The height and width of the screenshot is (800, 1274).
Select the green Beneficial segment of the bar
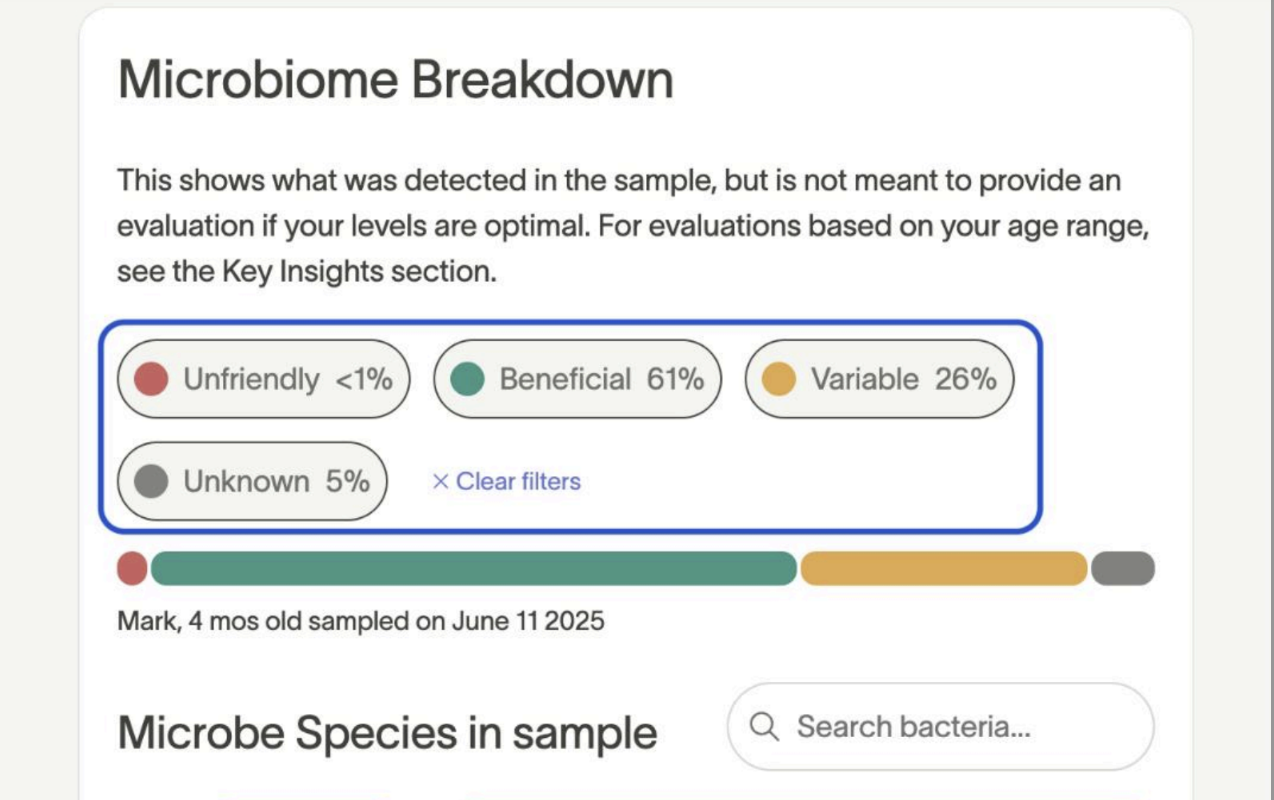(x=473, y=569)
